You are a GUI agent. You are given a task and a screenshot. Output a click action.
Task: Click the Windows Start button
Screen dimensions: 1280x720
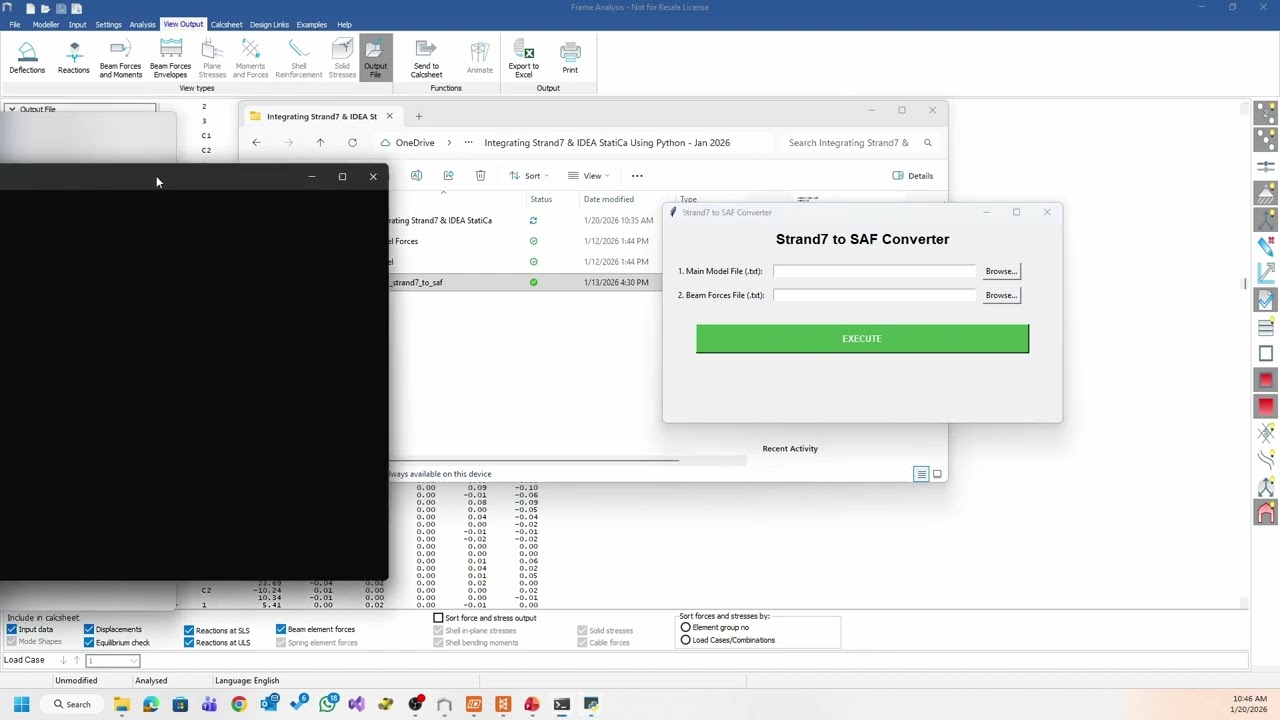(x=21, y=705)
